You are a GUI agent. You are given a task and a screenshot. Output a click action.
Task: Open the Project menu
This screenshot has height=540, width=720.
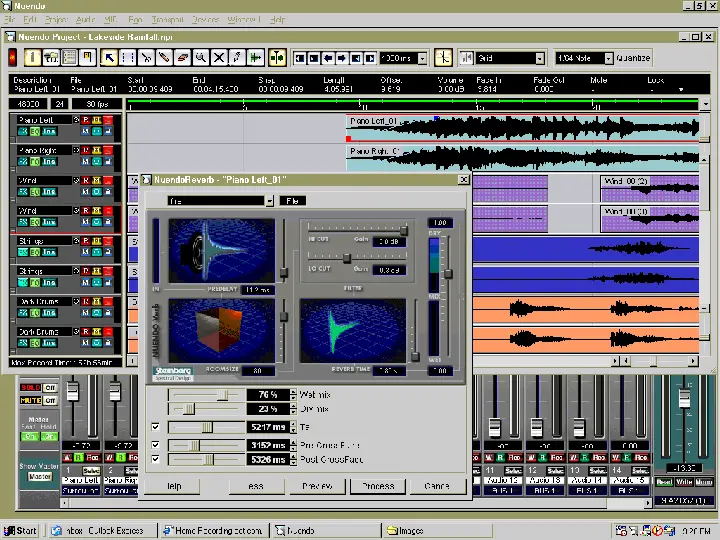click(x=56, y=20)
